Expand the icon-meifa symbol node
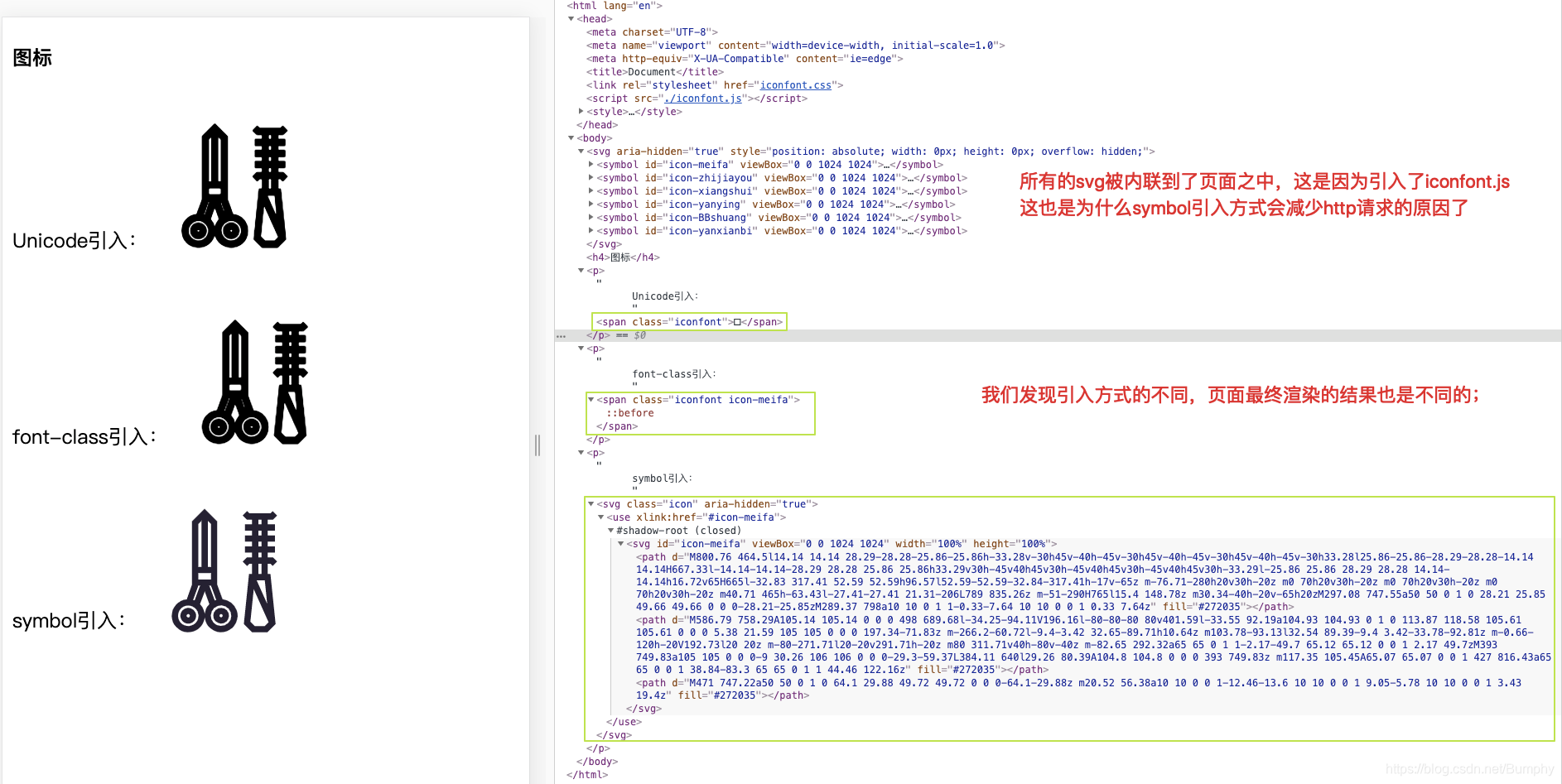The width and height of the screenshot is (1562, 784). point(590,164)
